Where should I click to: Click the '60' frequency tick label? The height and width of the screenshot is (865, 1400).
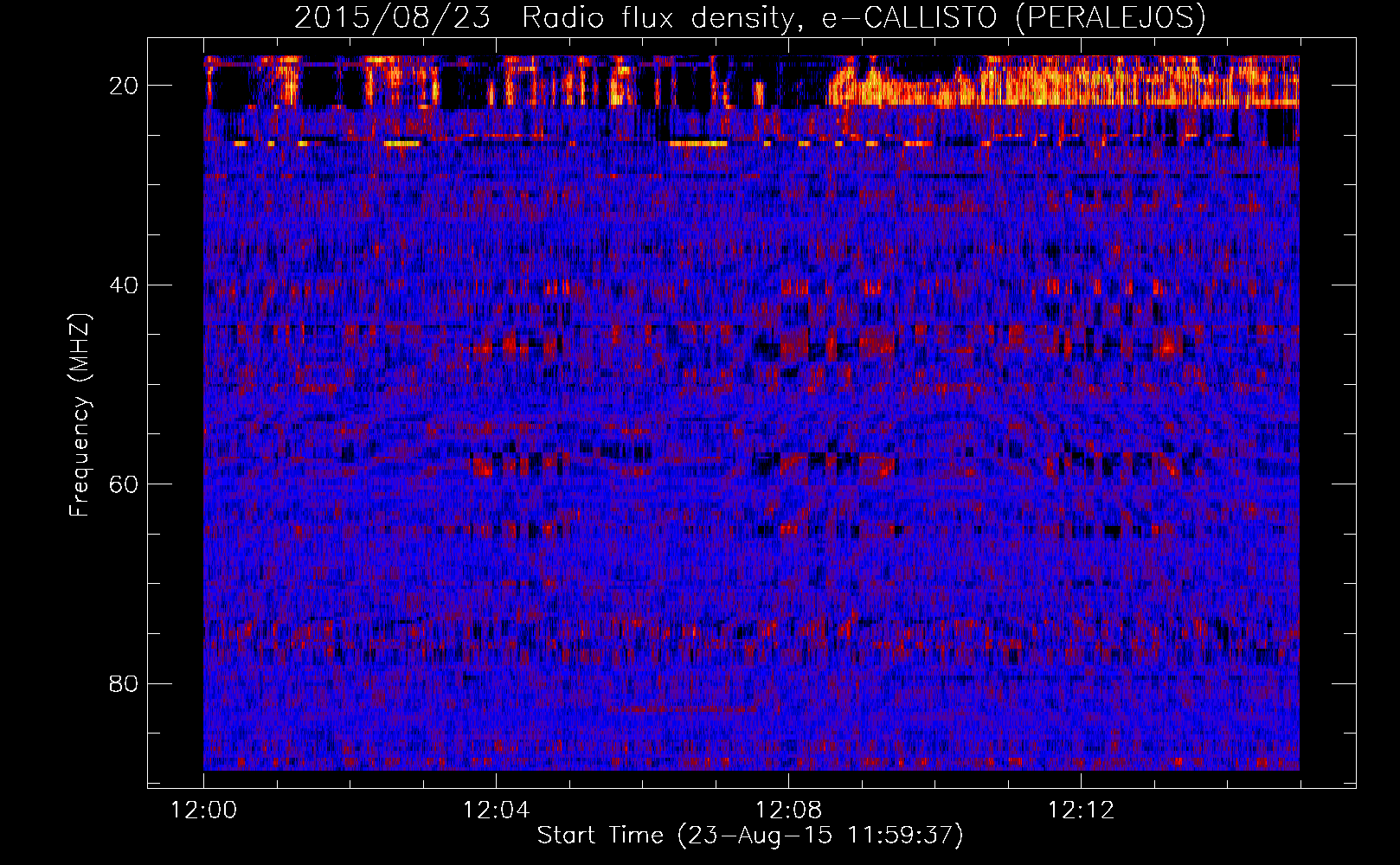click(x=124, y=484)
